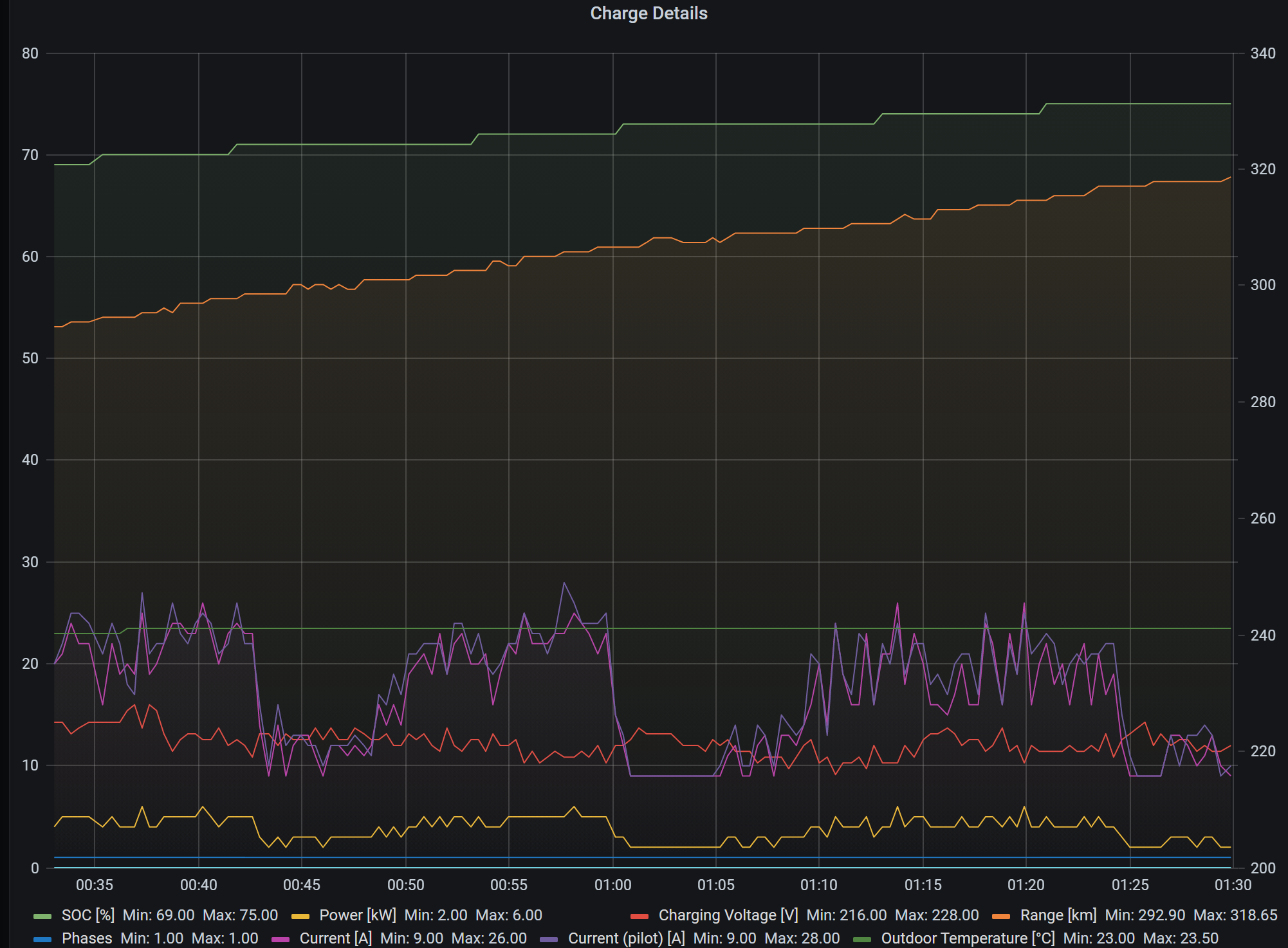Click the Outdoor Temperature dark green swatch

[862, 939]
